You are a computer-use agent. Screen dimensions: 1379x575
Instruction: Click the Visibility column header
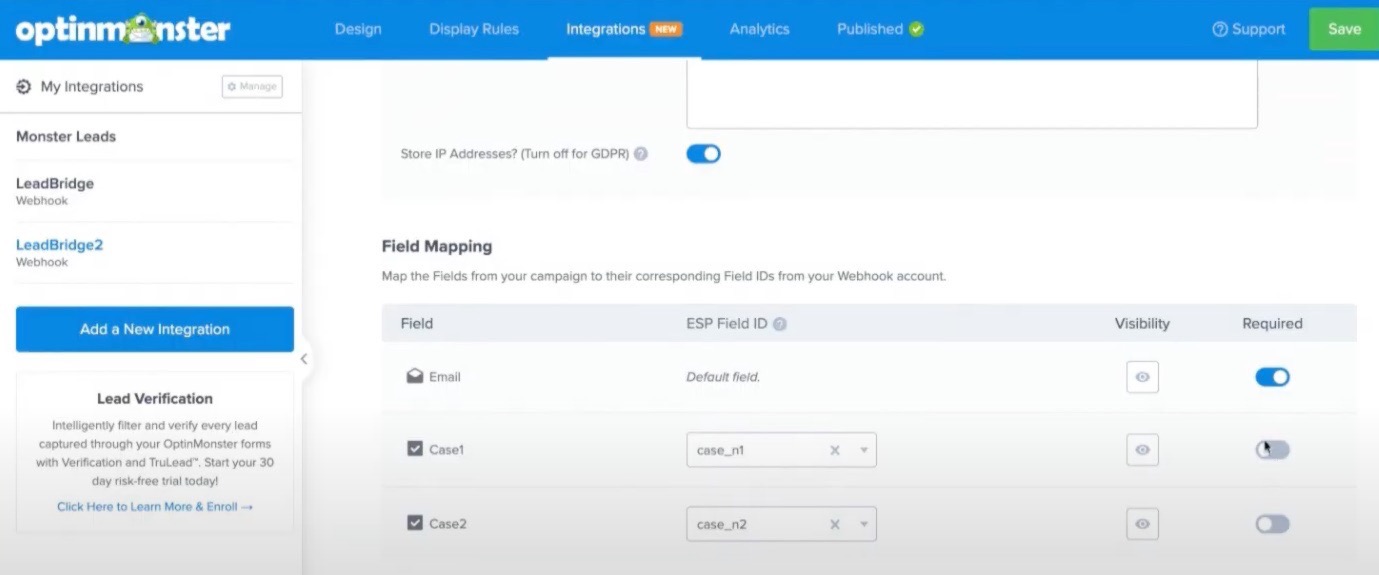tap(1142, 324)
